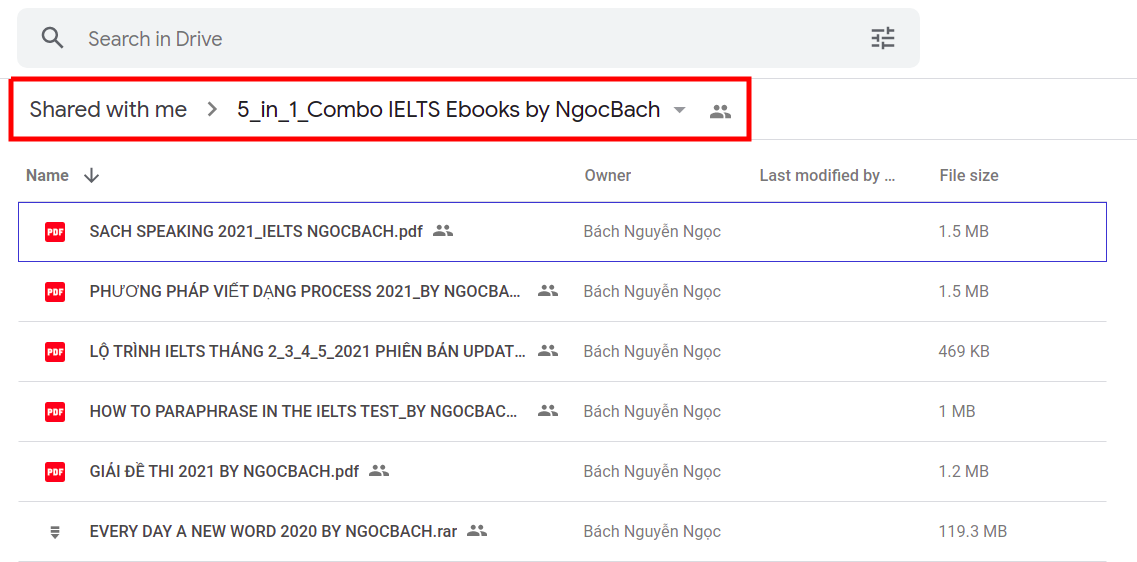Click PDF icon of LỘ TRÌNH IELTS file

pyautogui.click(x=54, y=351)
